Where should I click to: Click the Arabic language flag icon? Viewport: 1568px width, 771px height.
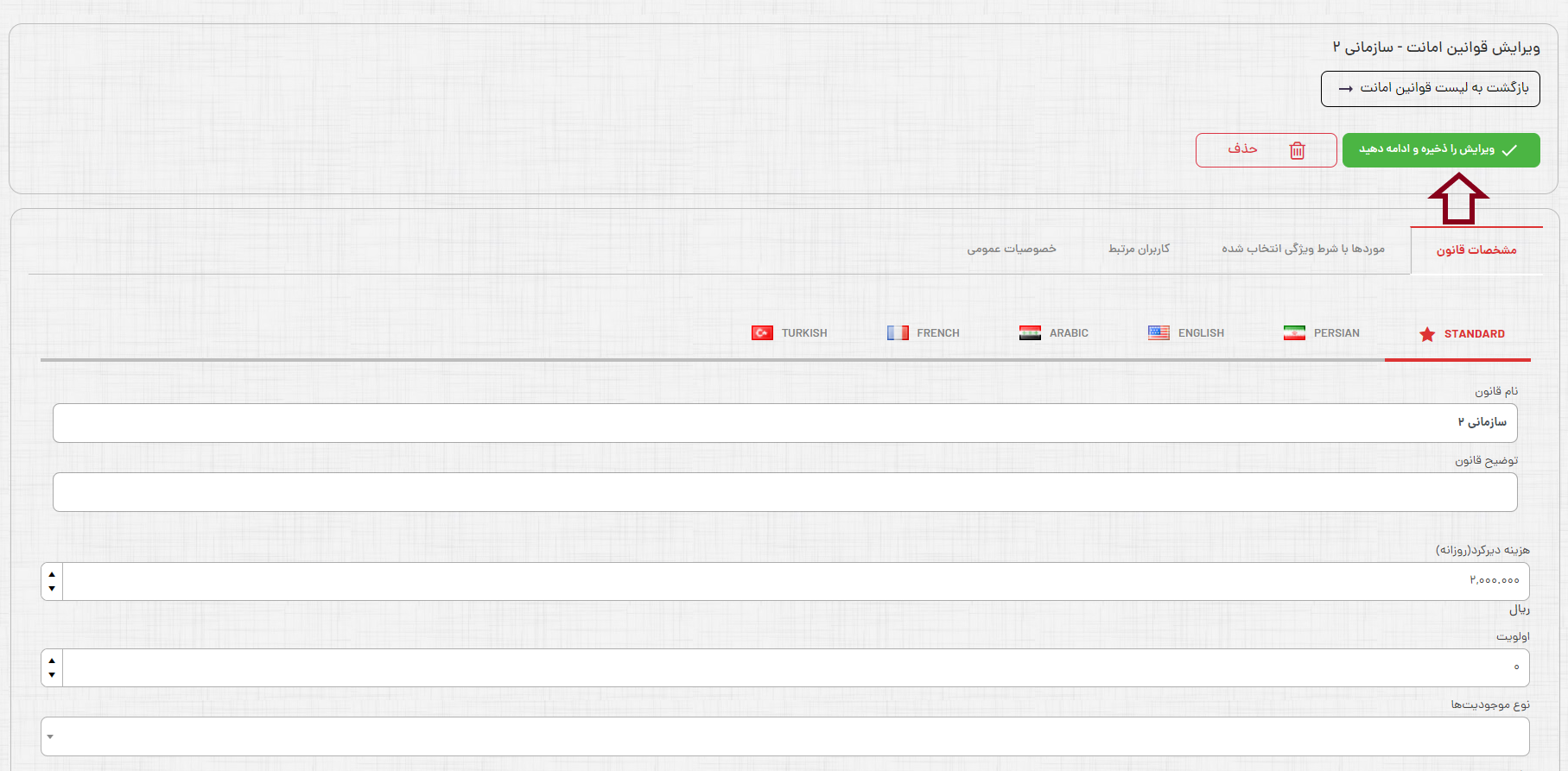[x=1030, y=333]
